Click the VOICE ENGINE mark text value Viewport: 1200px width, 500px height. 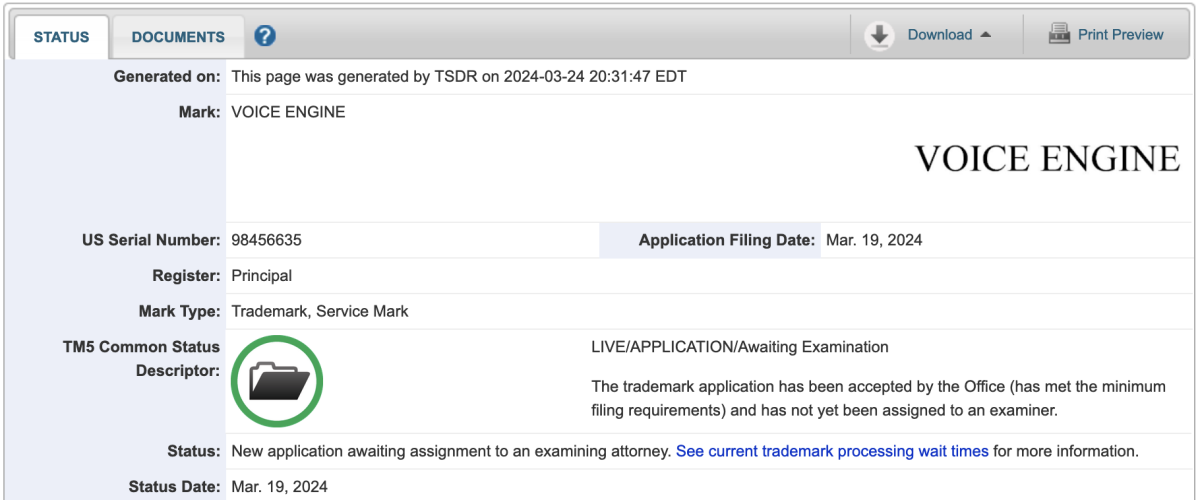tap(288, 112)
